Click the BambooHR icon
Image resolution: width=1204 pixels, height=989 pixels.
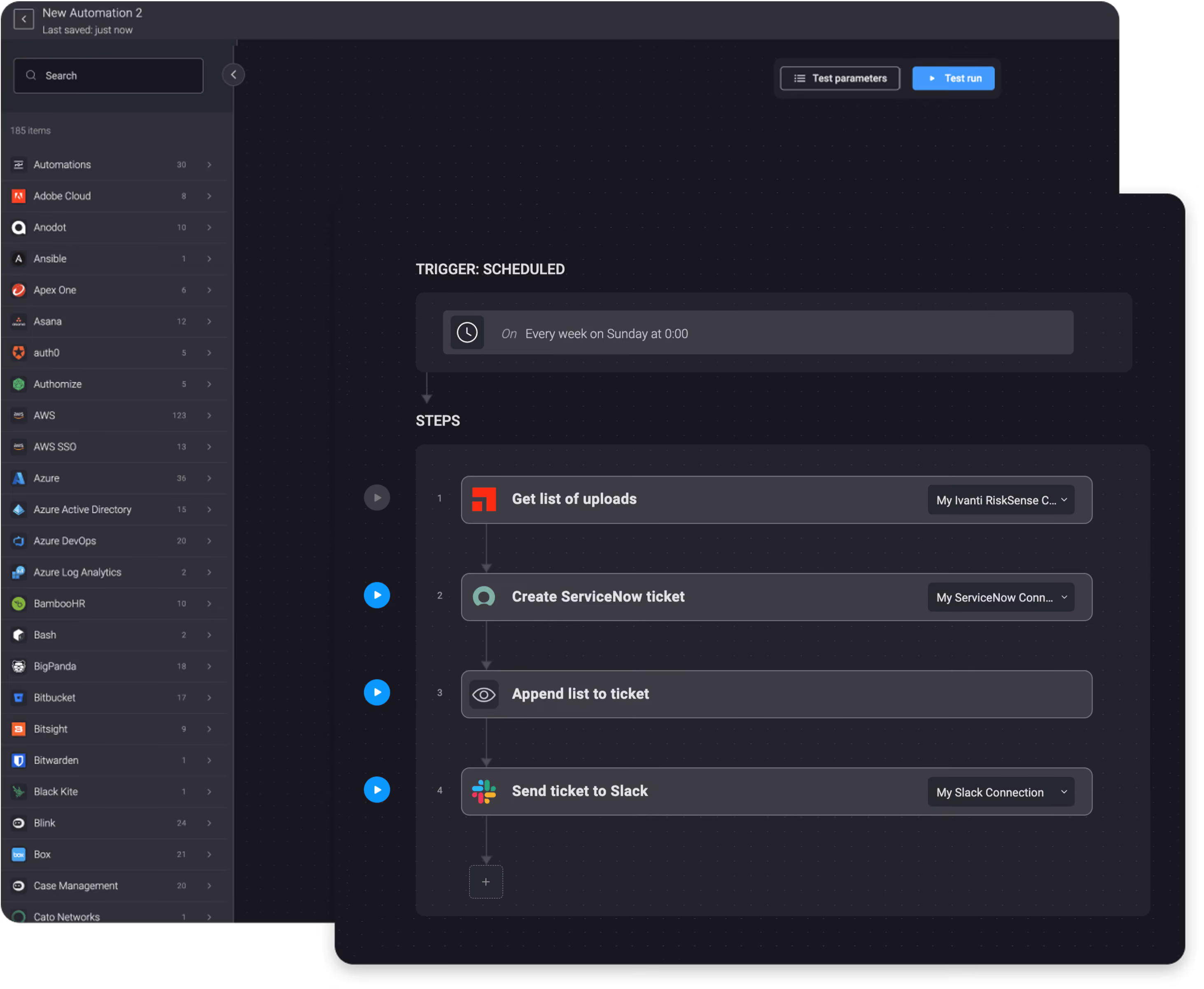[x=19, y=603]
